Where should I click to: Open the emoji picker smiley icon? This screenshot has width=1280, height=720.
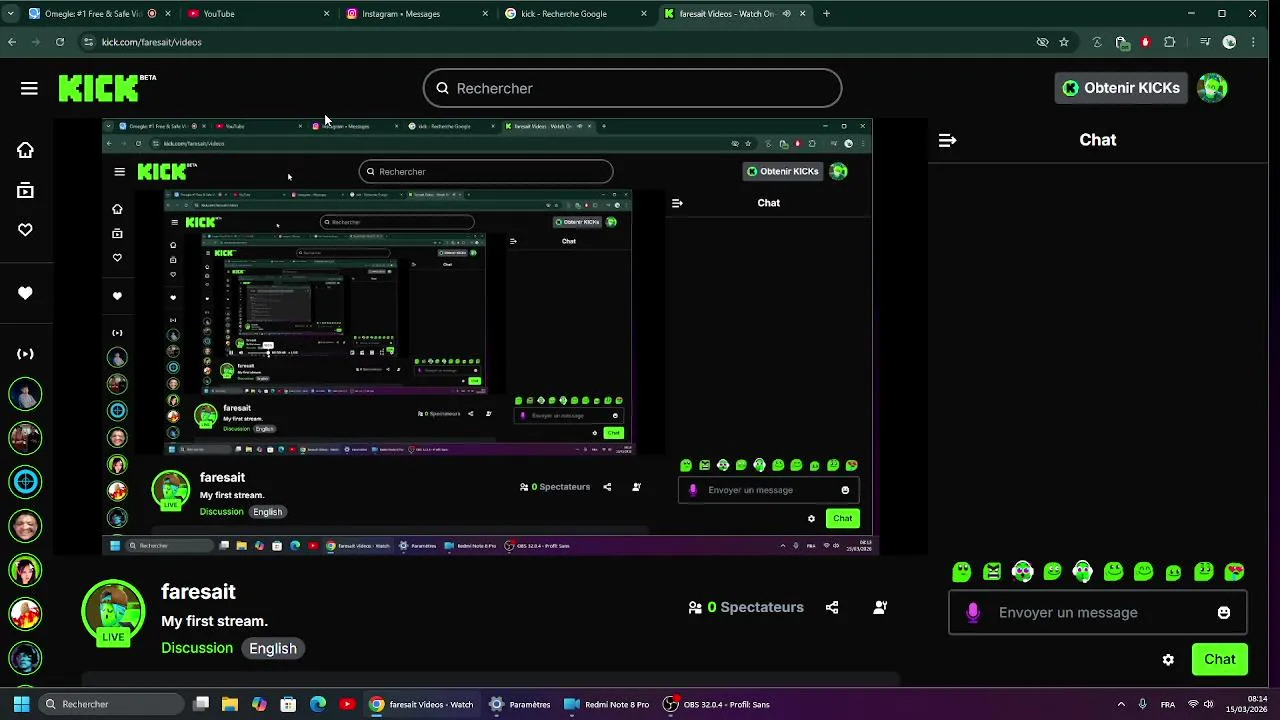tap(1224, 613)
